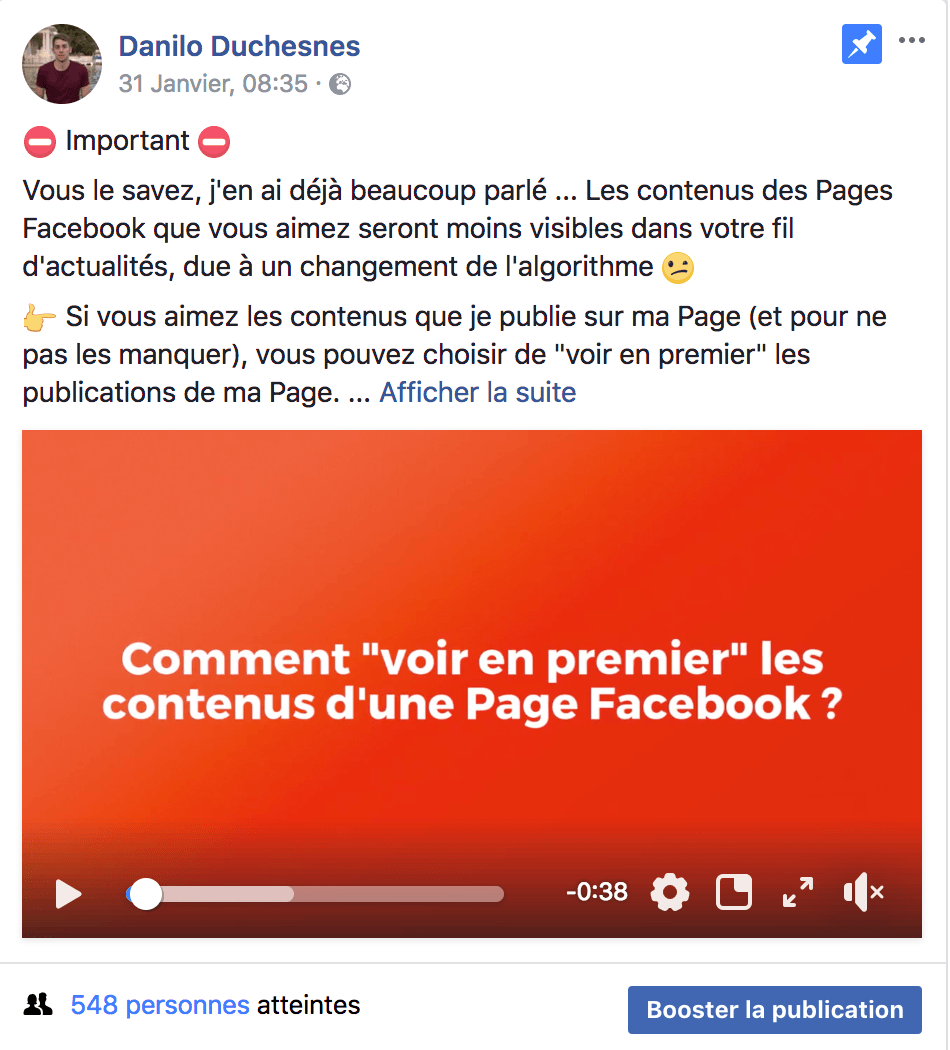
Task: Click Danilo Duchesnes profile picture
Action: (x=62, y=64)
